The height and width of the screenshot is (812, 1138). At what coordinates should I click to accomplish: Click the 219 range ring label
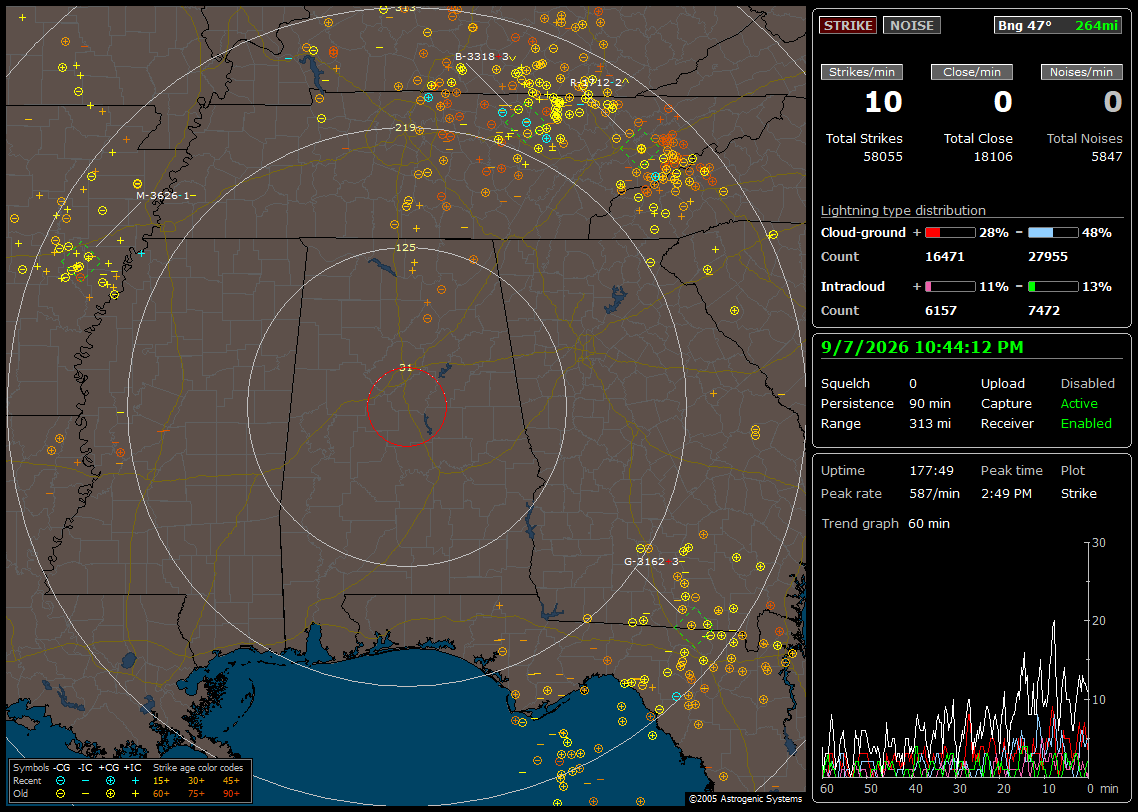coord(406,128)
